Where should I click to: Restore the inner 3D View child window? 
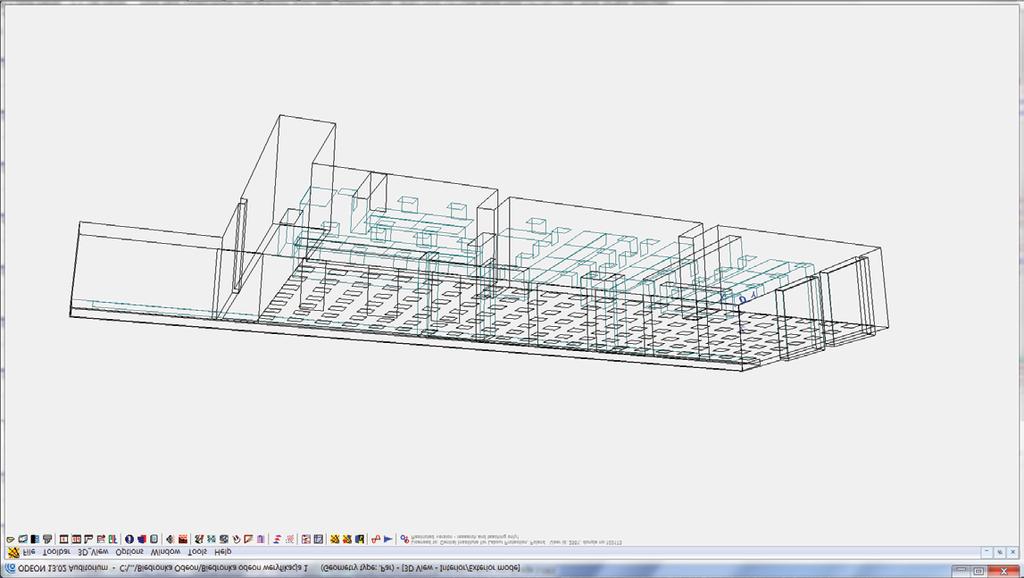1000,553
